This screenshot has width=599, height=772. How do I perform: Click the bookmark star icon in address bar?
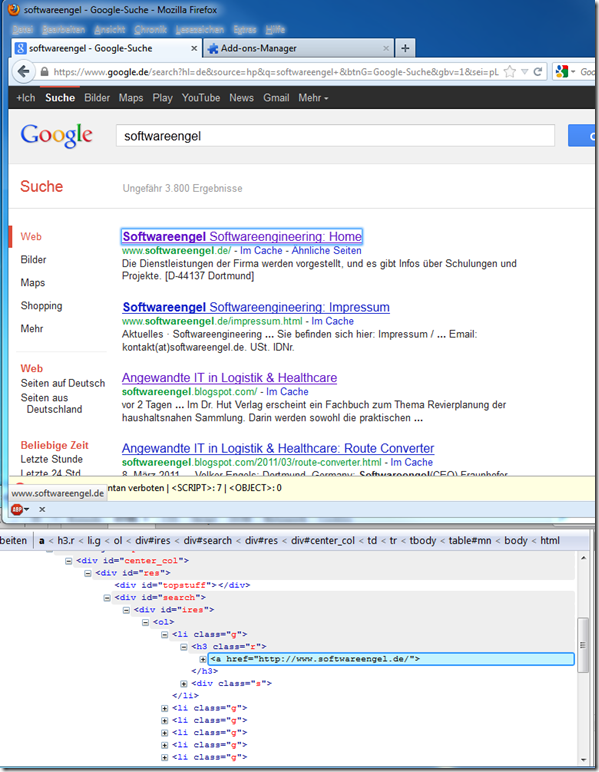click(510, 72)
